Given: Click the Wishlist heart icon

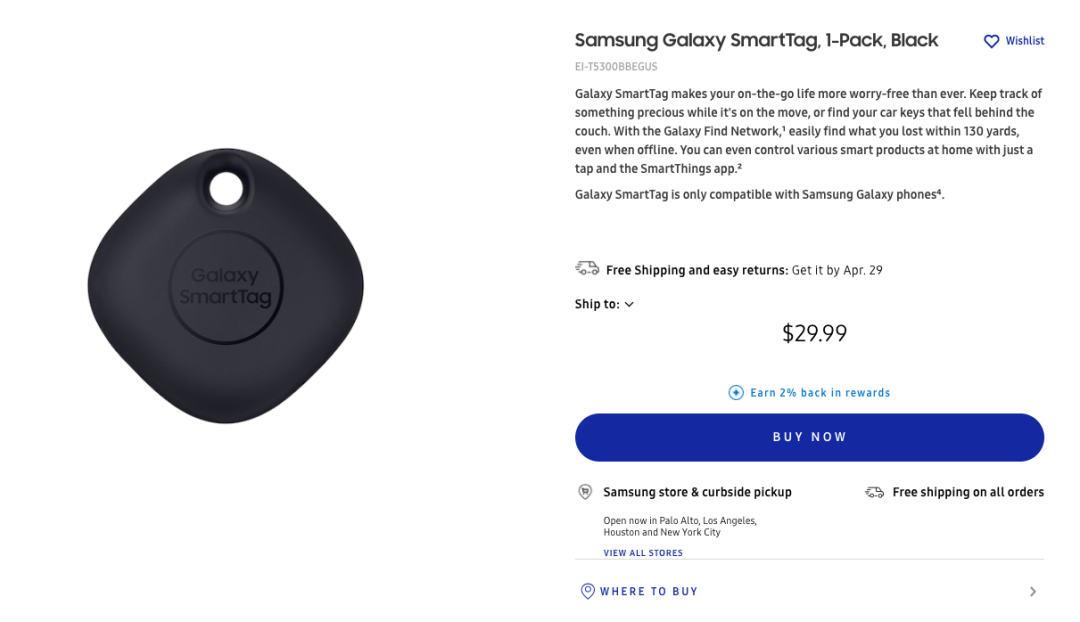Looking at the screenshot, I should point(991,41).
